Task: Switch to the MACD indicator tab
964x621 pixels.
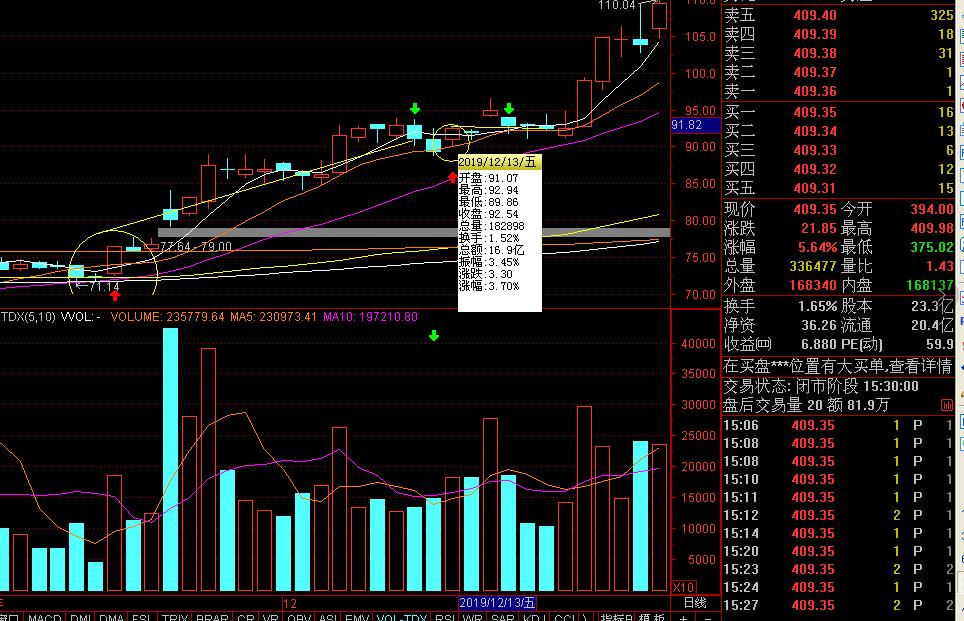Action: (x=45, y=617)
